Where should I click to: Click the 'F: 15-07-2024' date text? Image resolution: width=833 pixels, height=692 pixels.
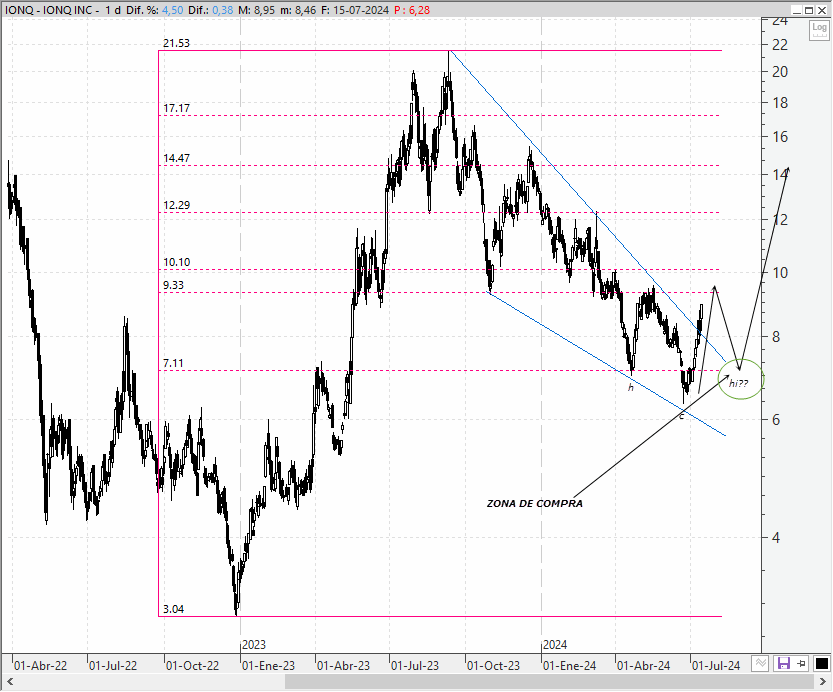tap(355, 10)
